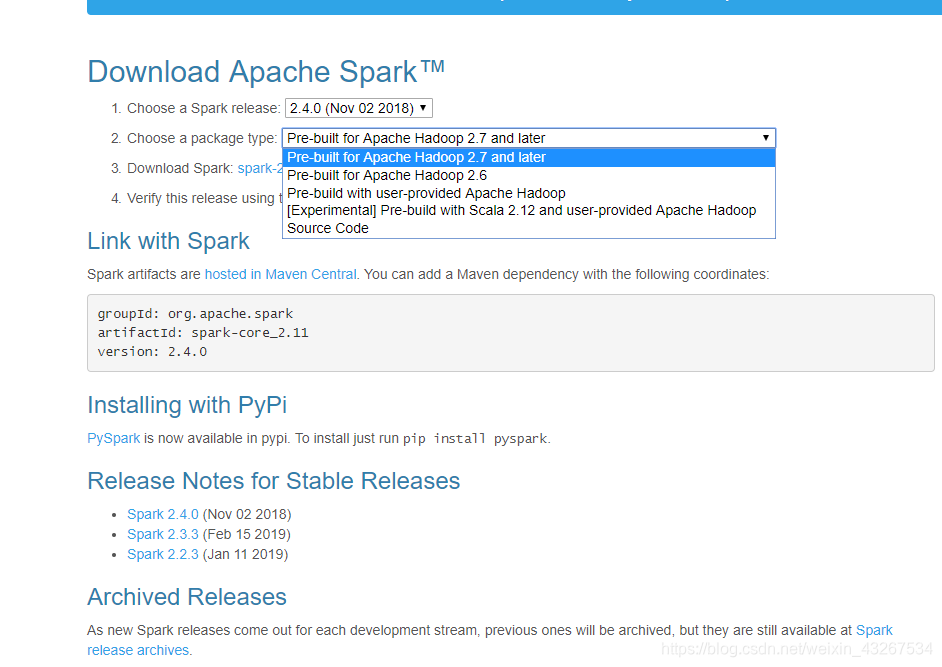Click the 'Choose a Spark release:' label
This screenshot has width=942, height=667.
pos(204,108)
